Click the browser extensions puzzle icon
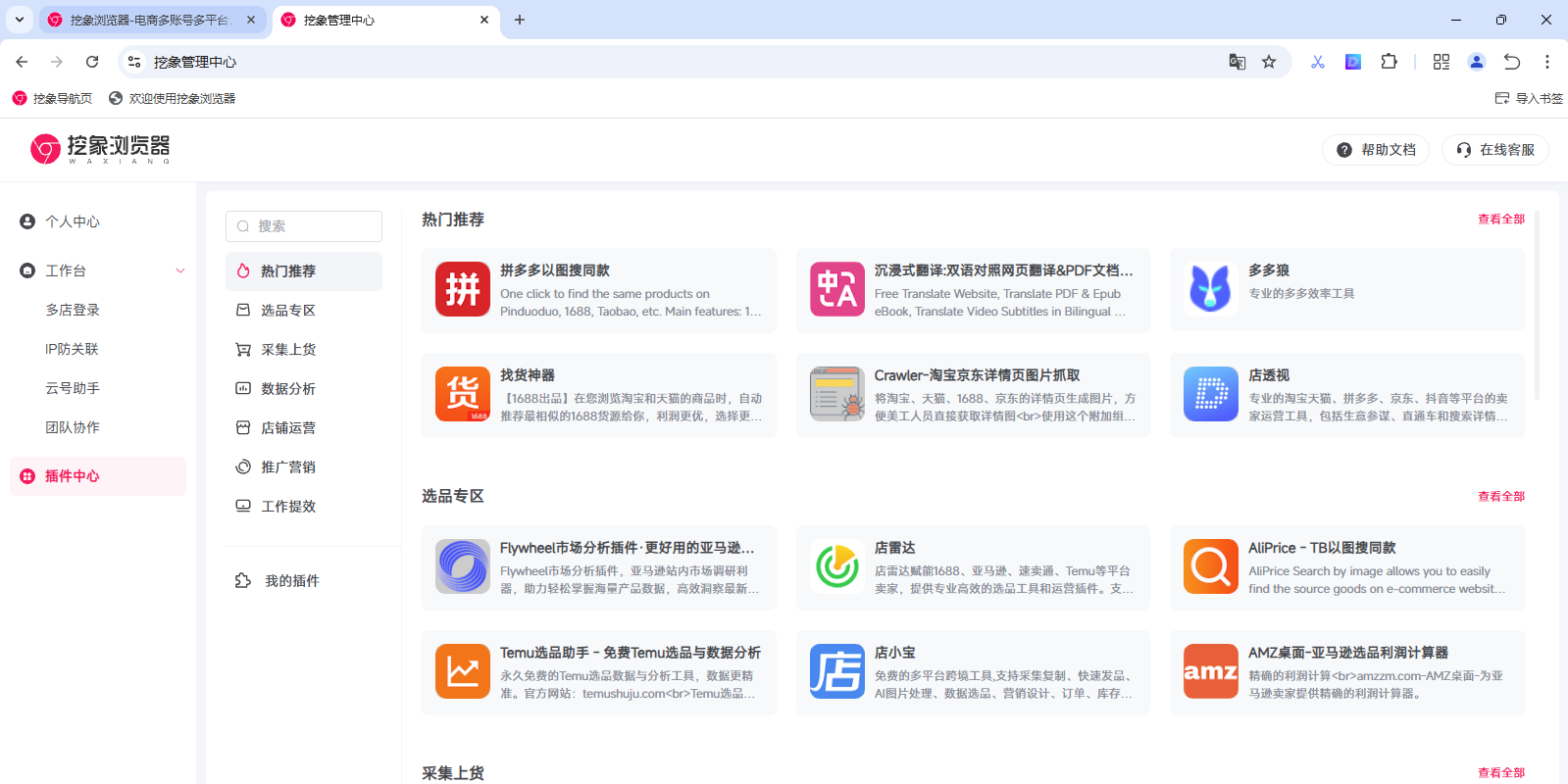The height and width of the screenshot is (784, 1568). pyautogui.click(x=1389, y=62)
